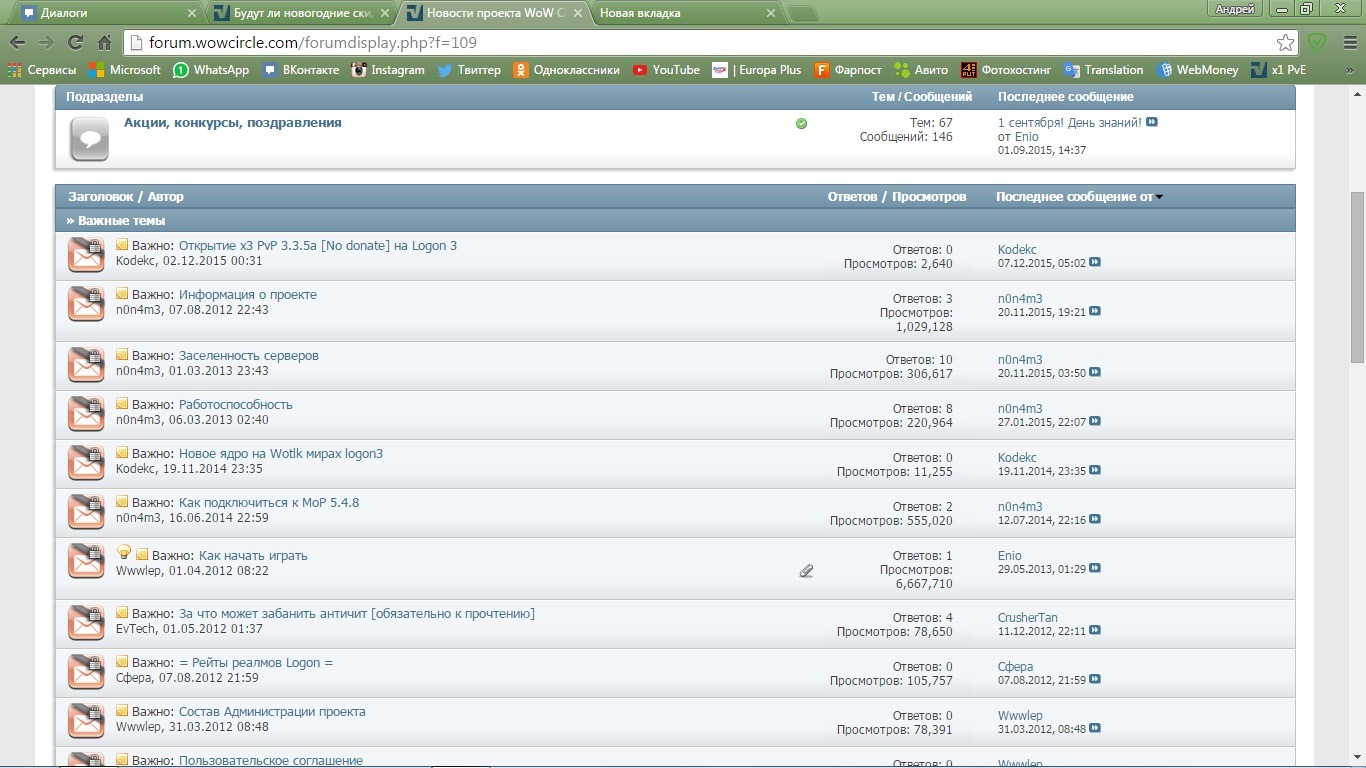This screenshot has width=1366, height=768.
Task: Click go-to-last-post icon next to Kodekc 07.12.2015
Action: coord(1095,263)
